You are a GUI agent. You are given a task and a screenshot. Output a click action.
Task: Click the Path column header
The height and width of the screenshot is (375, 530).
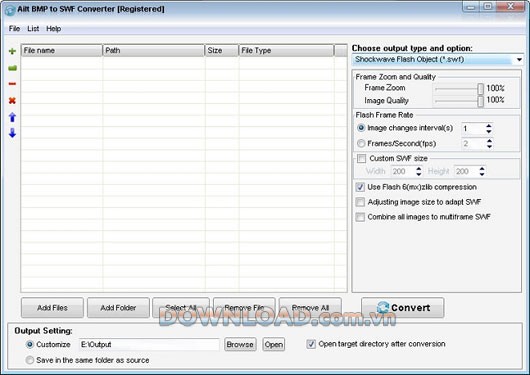(154, 50)
